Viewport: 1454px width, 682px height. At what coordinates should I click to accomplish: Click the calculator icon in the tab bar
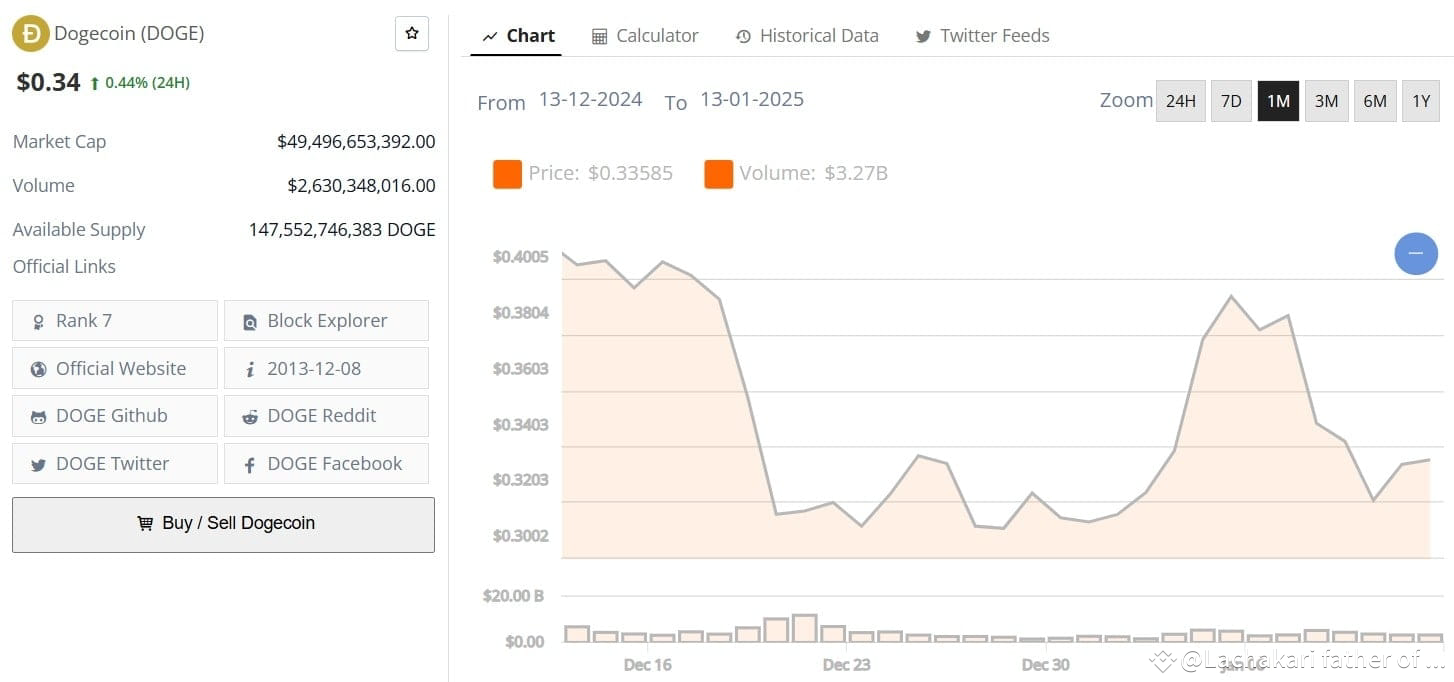click(x=600, y=35)
